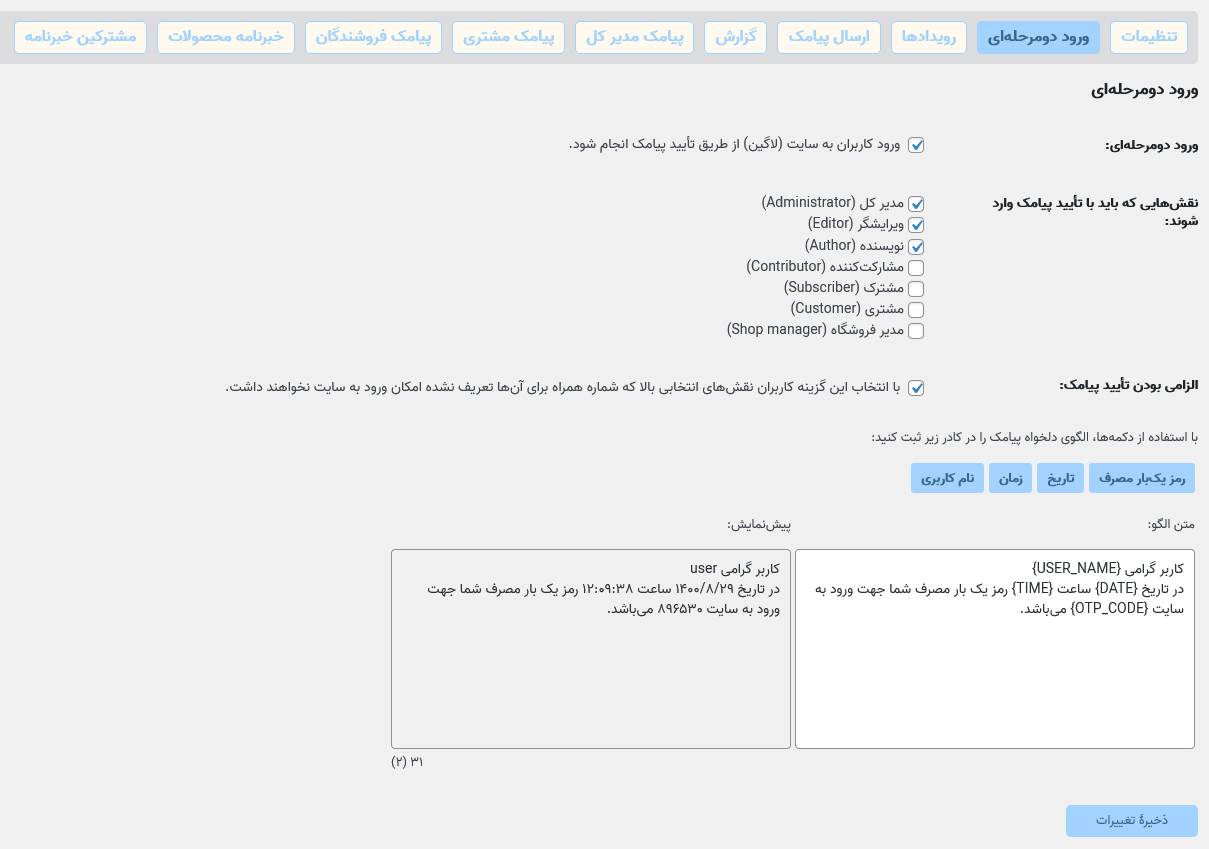Uncheck the مدیر کل (Administrator) role

pos(916,204)
